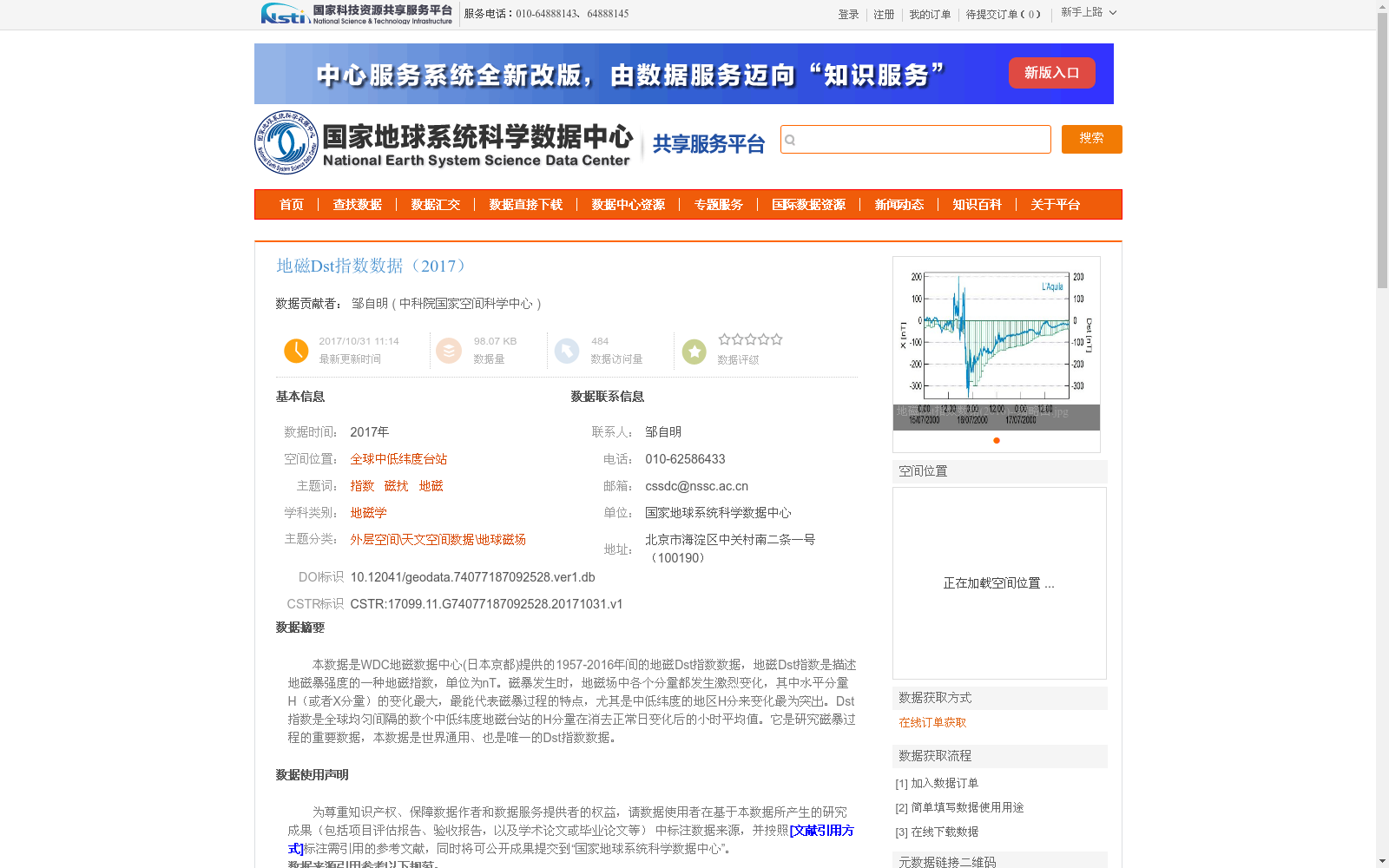This screenshot has height=868, width=1389.
Task: Click the 全球中低纬度台站 location link
Action: point(398,459)
